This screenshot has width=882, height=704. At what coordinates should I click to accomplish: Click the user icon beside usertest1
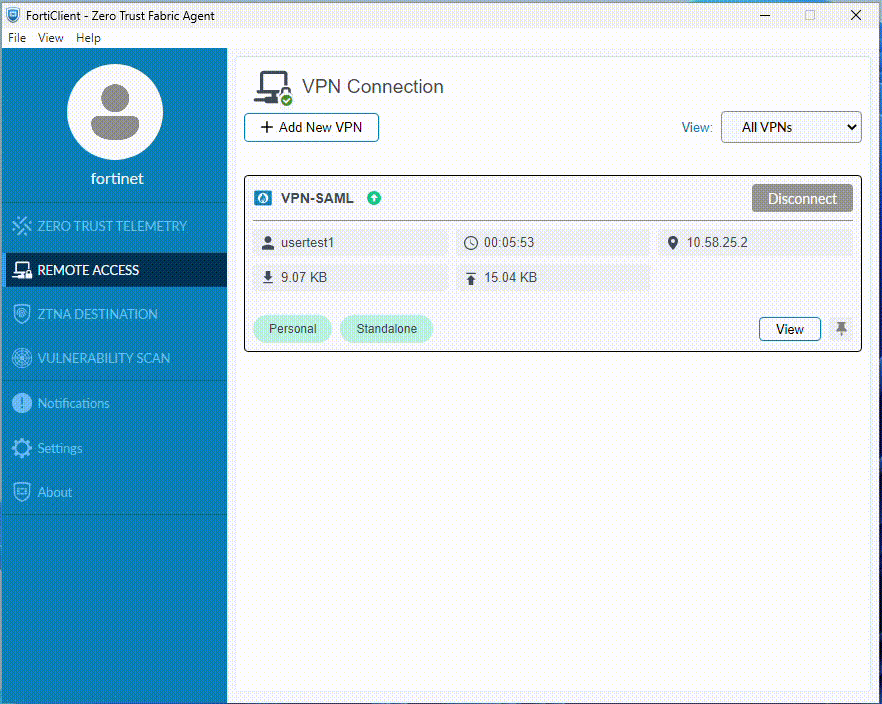pyautogui.click(x=268, y=243)
